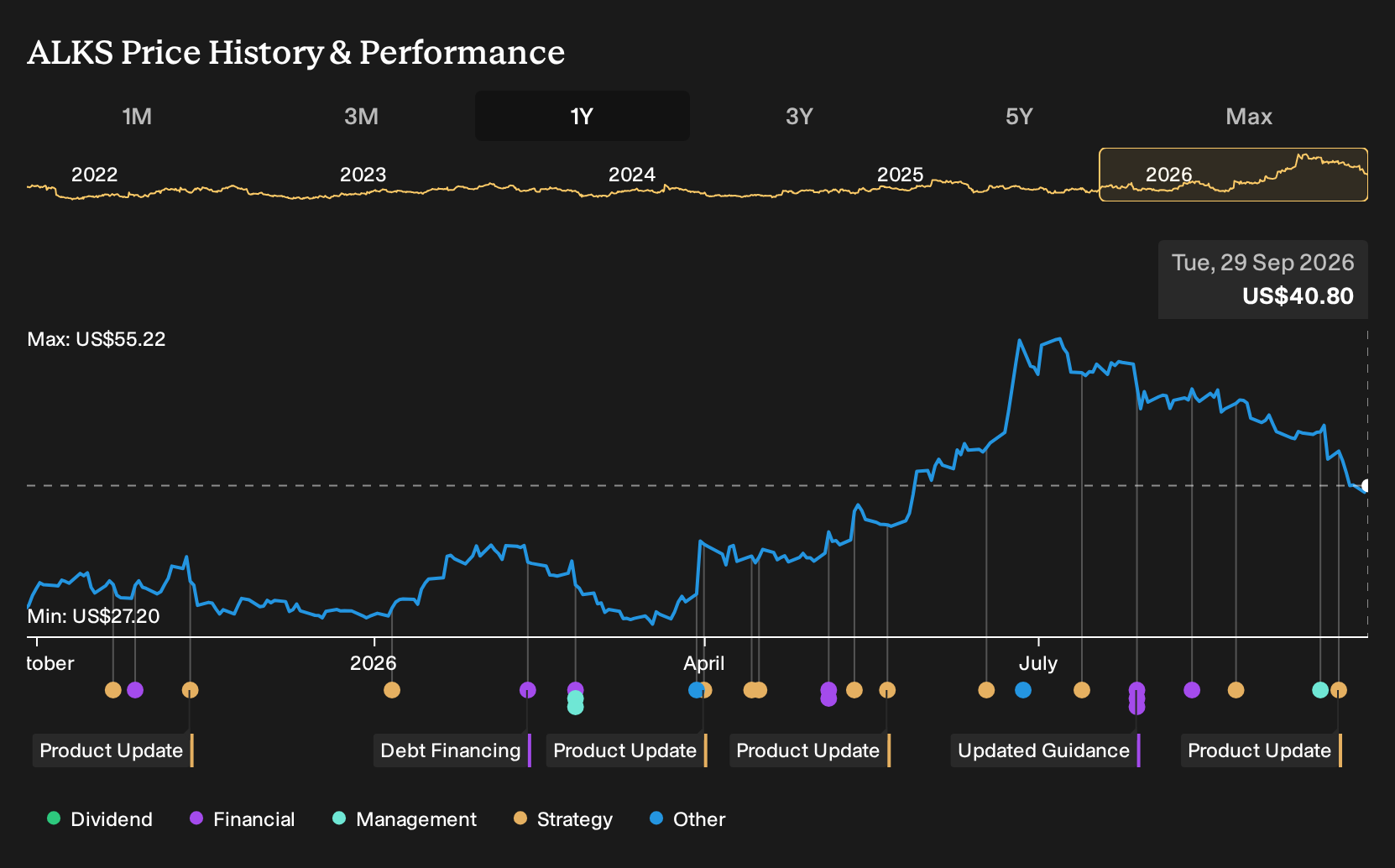Click the white current-price dot on the line

(x=1366, y=486)
